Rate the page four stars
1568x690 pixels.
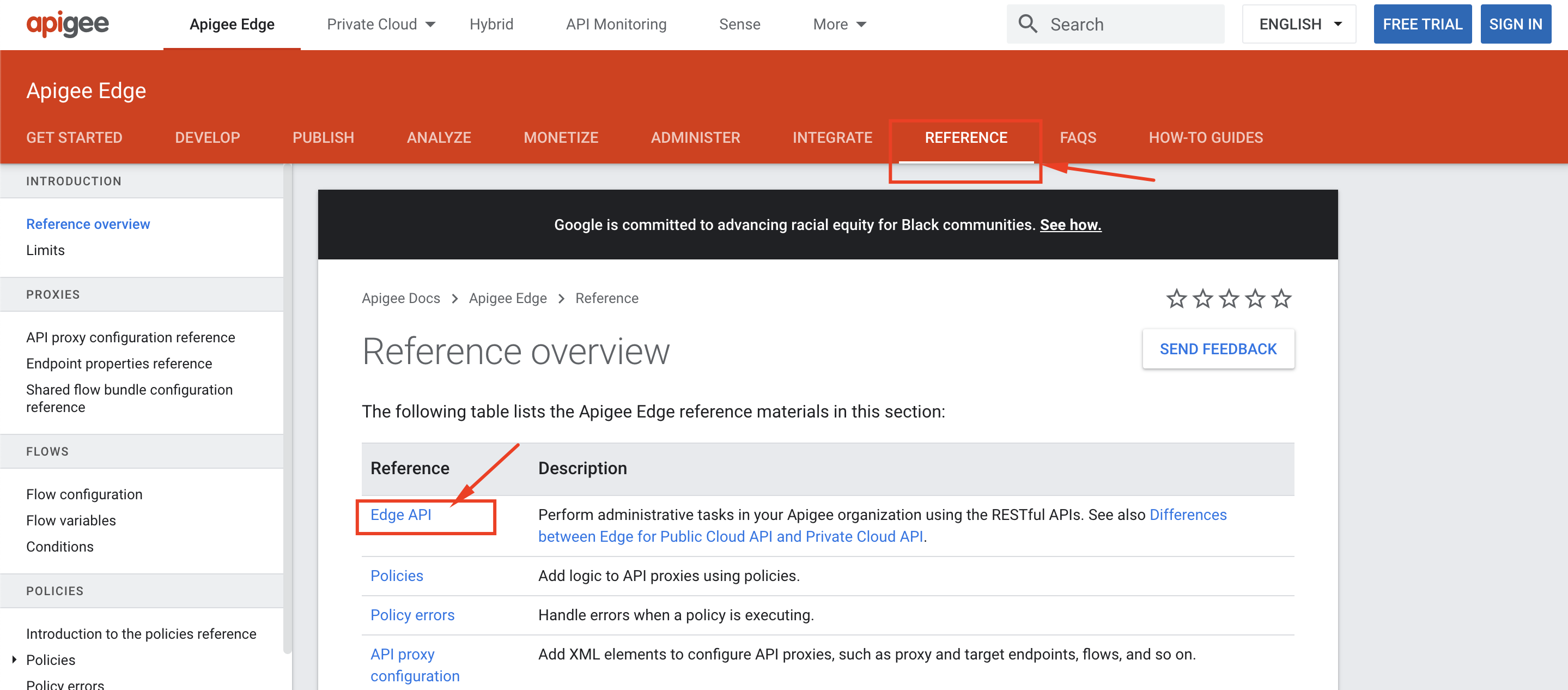(x=1255, y=299)
